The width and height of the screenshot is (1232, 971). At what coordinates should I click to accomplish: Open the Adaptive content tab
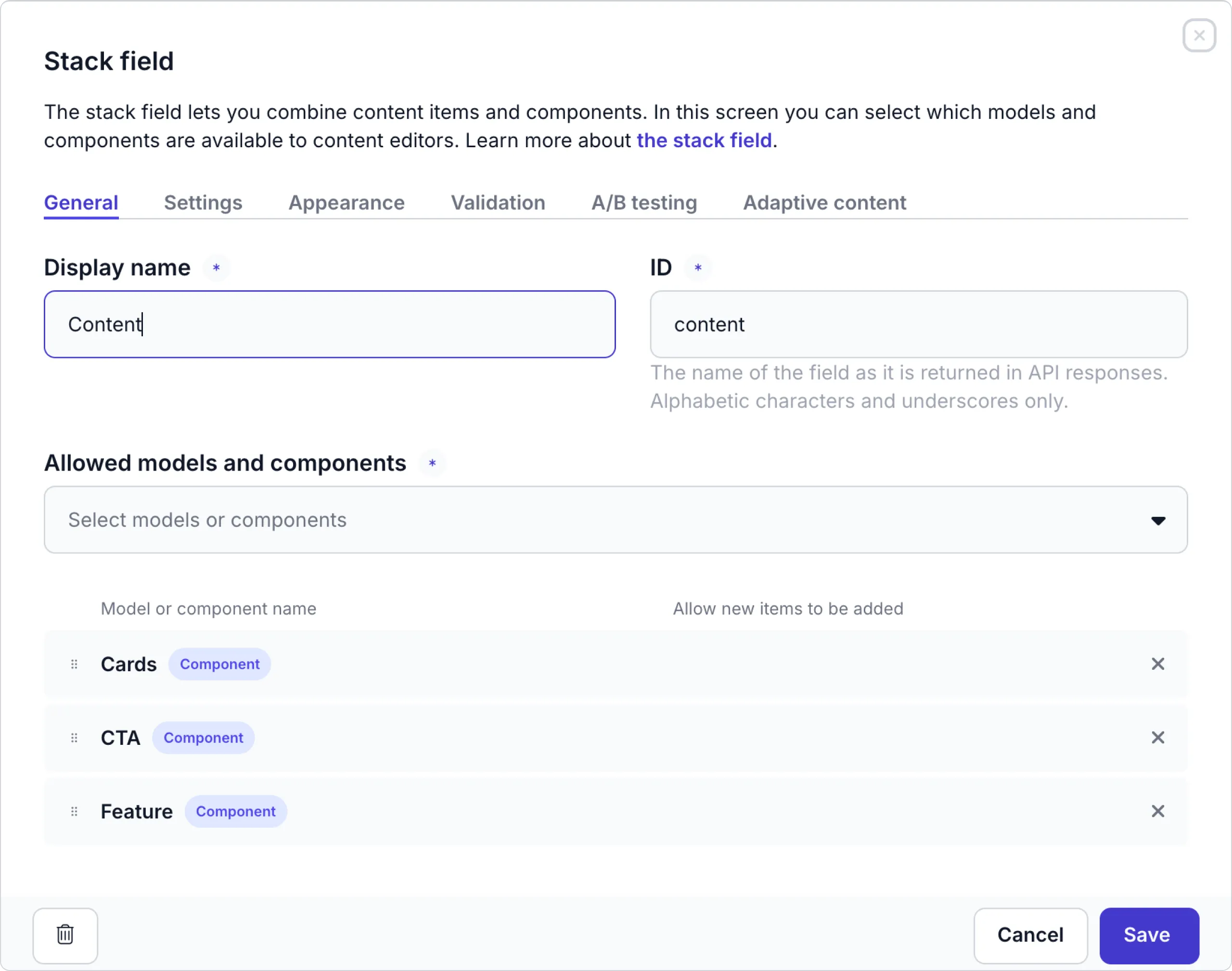824,203
